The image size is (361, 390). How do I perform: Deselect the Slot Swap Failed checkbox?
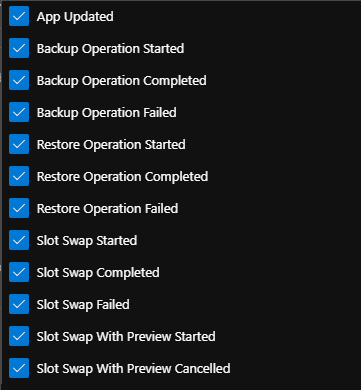(x=19, y=304)
